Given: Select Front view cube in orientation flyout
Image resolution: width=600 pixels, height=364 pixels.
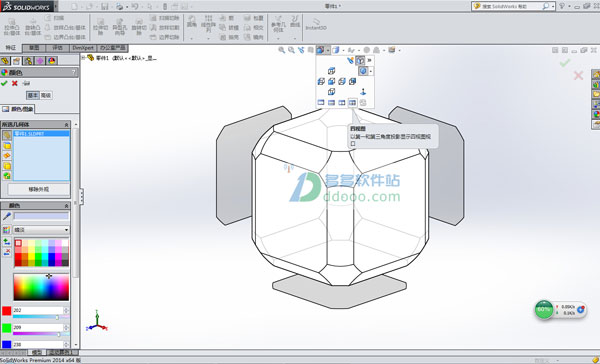Looking at the screenshot, I should pyautogui.click(x=331, y=81).
